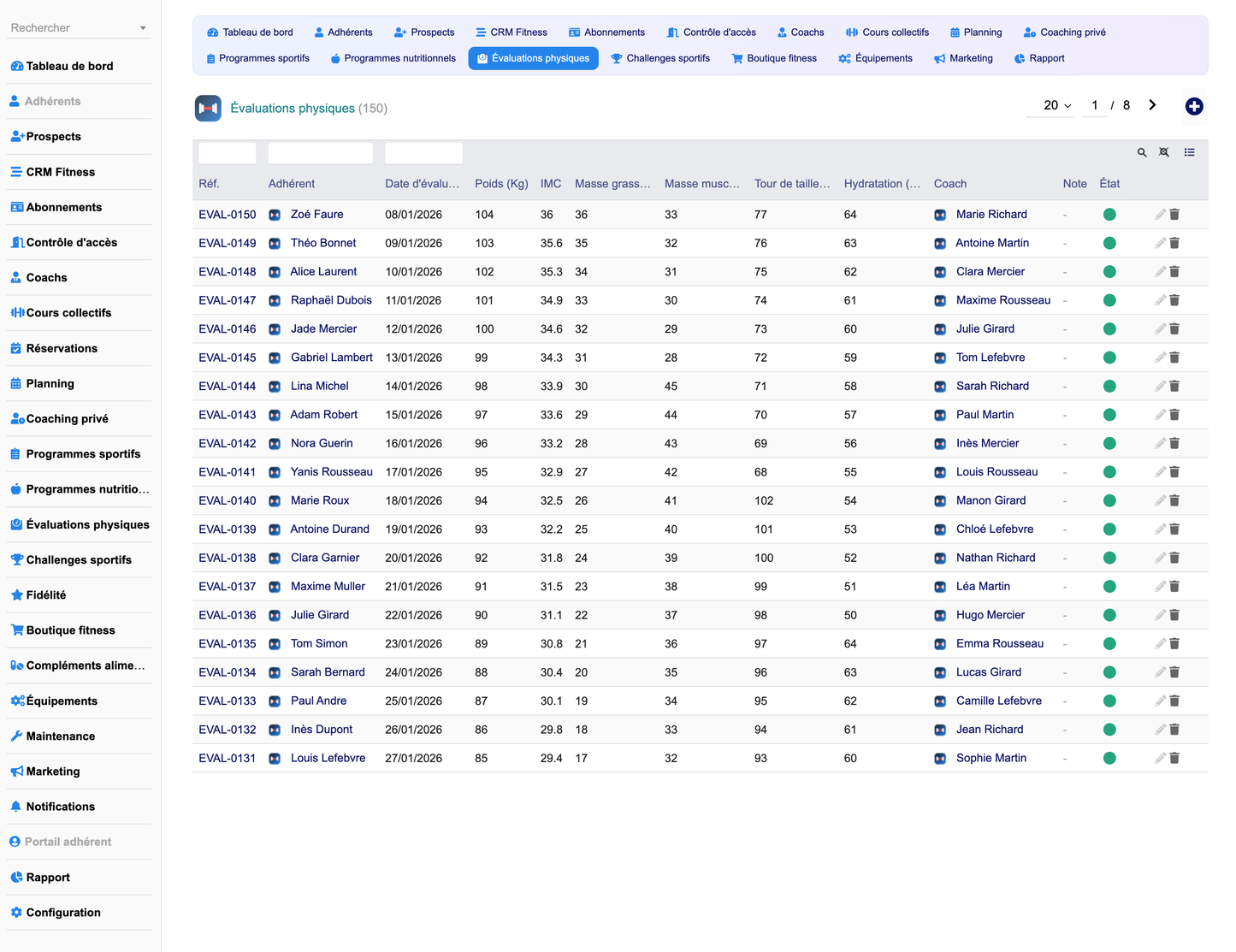Click the Adhérent filter input field
This screenshot has width=1236, height=952.
point(321,153)
